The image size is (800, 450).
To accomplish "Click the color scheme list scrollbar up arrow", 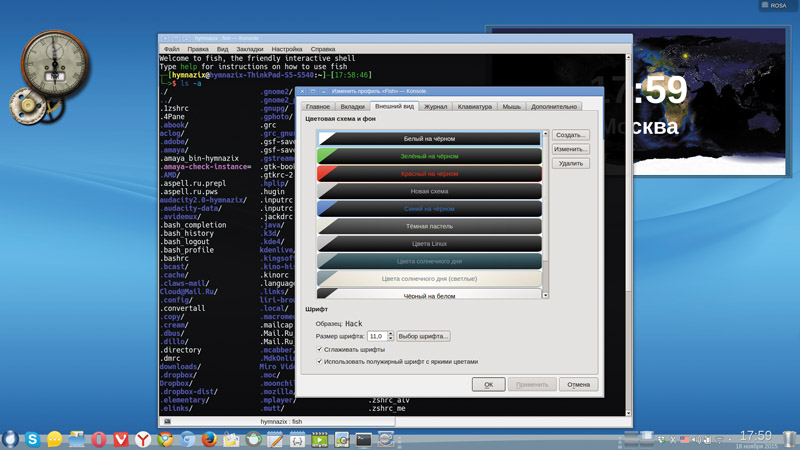I will coord(545,133).
